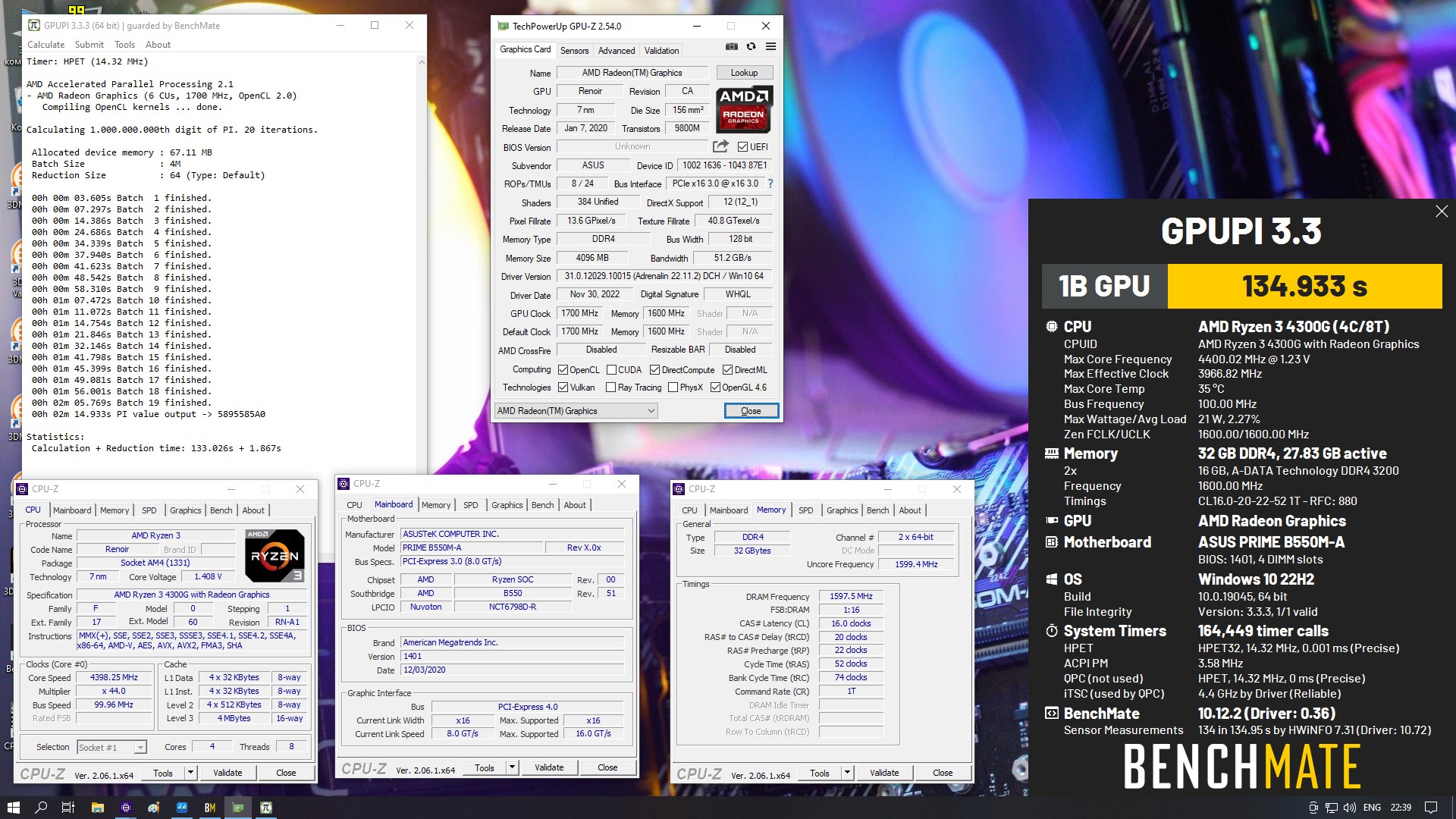Screen dimensions: 1456x819
Task: Click the ENG input language indicator
Action: pos(1372,808)
